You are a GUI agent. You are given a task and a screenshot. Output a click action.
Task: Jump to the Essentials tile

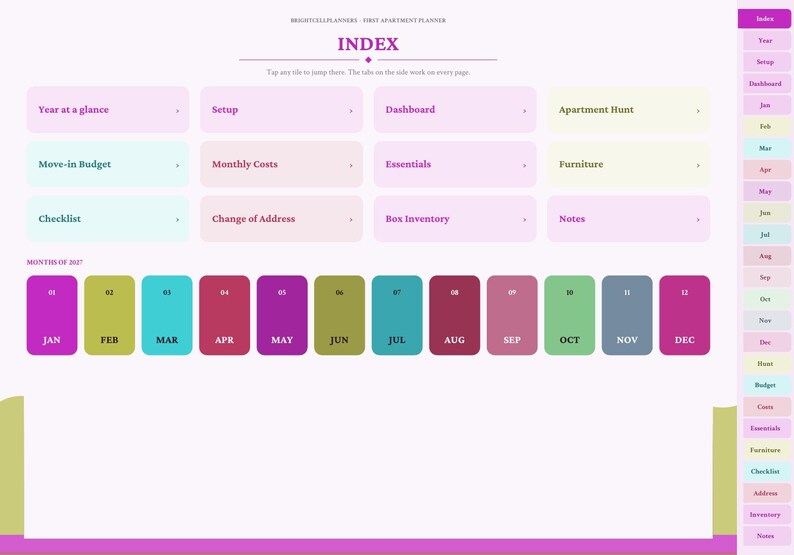coord(455,164)
